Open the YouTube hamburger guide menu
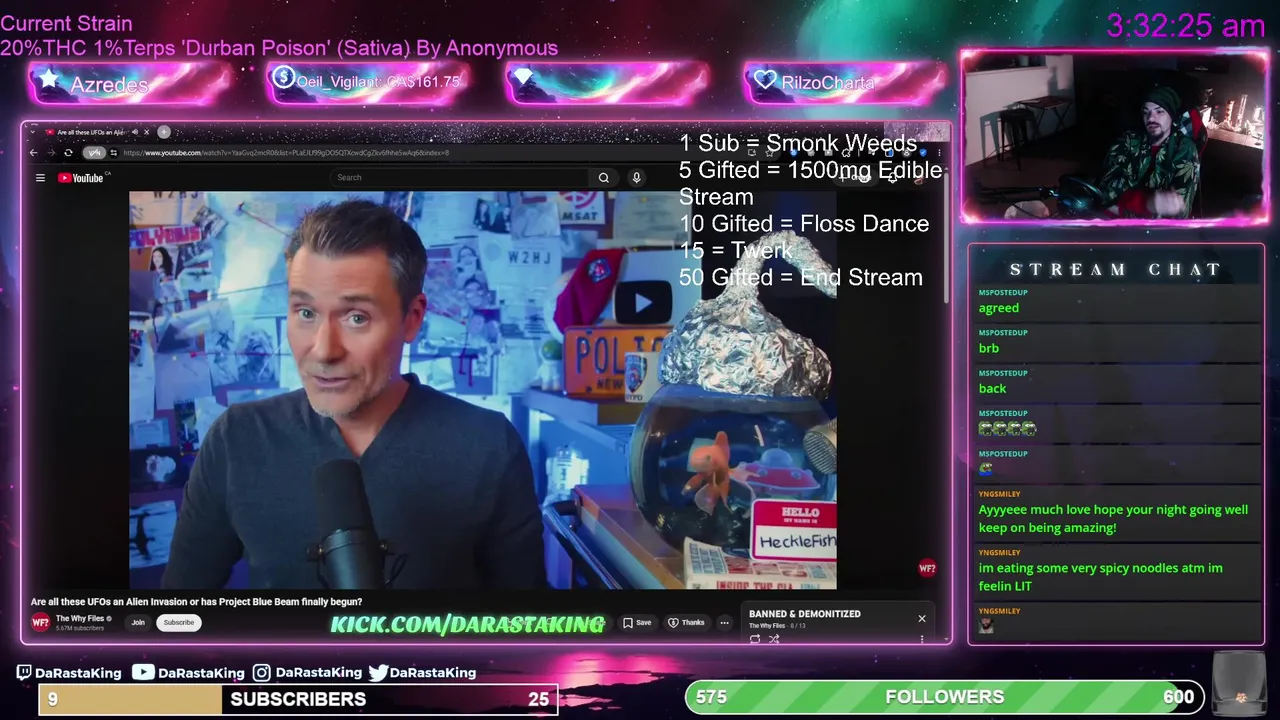The image size is (1280, 720). pyautogui.click(x=40, y=178)
